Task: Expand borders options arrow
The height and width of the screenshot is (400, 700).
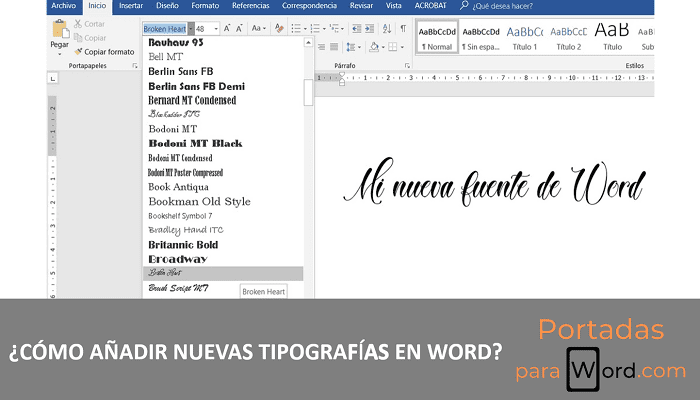Action: tap(402, 47)
